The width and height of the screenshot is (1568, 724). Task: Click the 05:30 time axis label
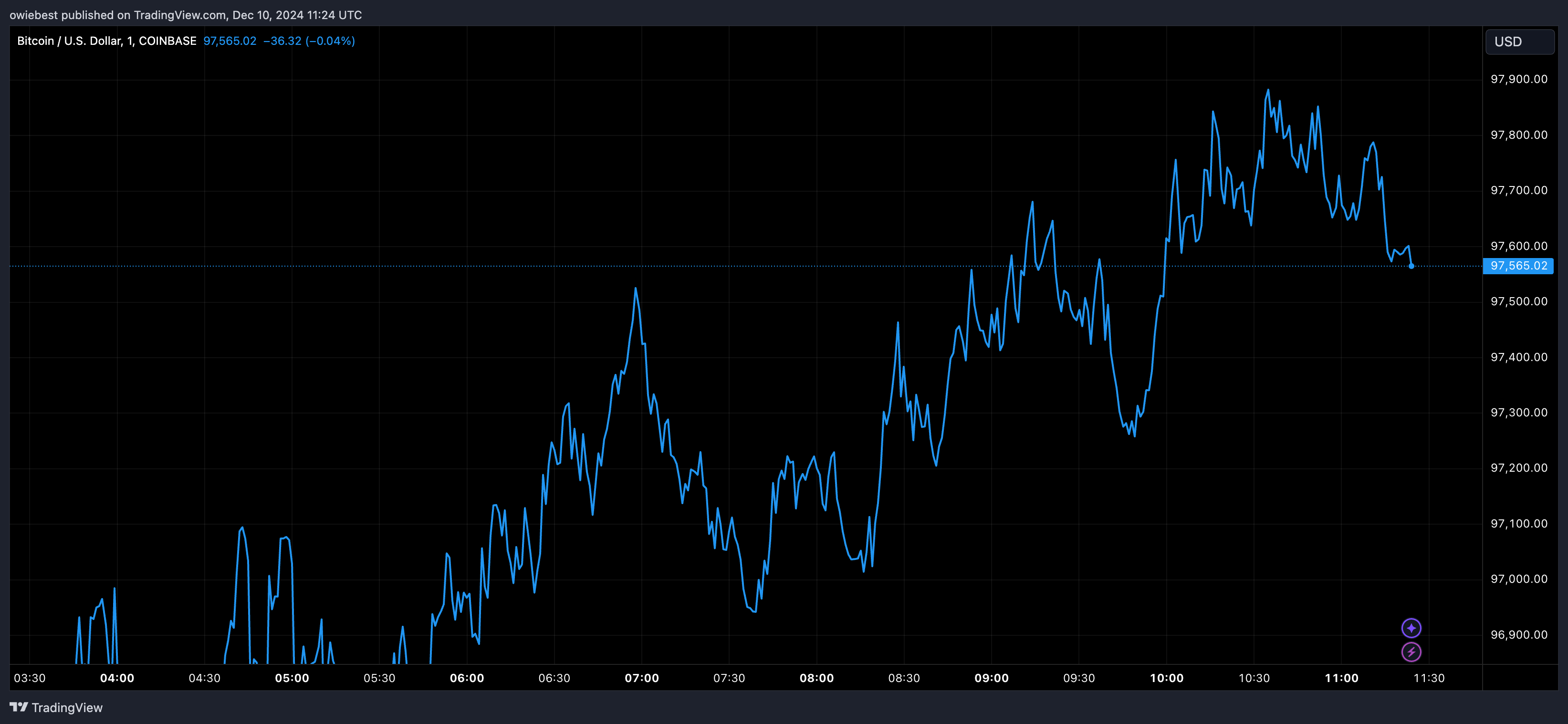[379, 678]
